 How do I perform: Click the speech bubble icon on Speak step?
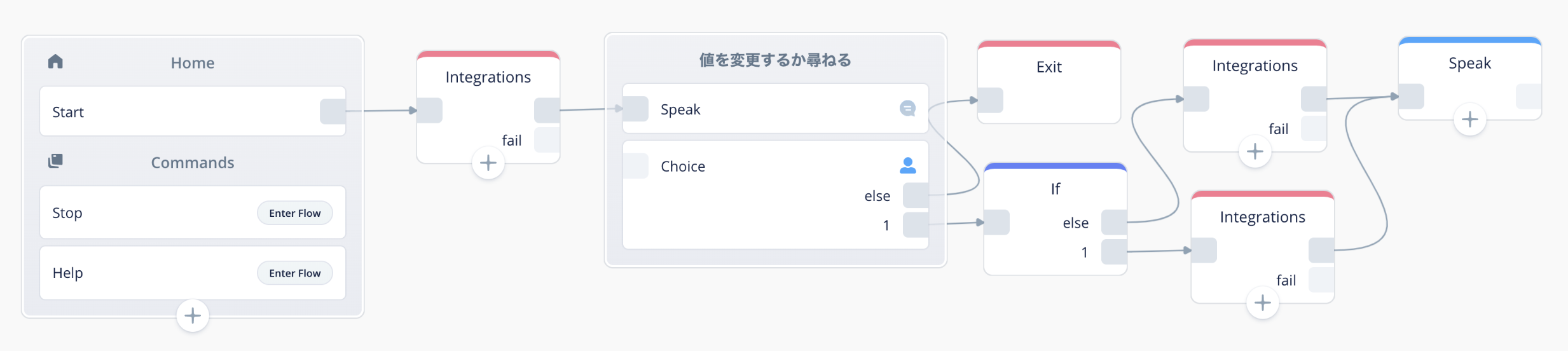pos(908,109)
